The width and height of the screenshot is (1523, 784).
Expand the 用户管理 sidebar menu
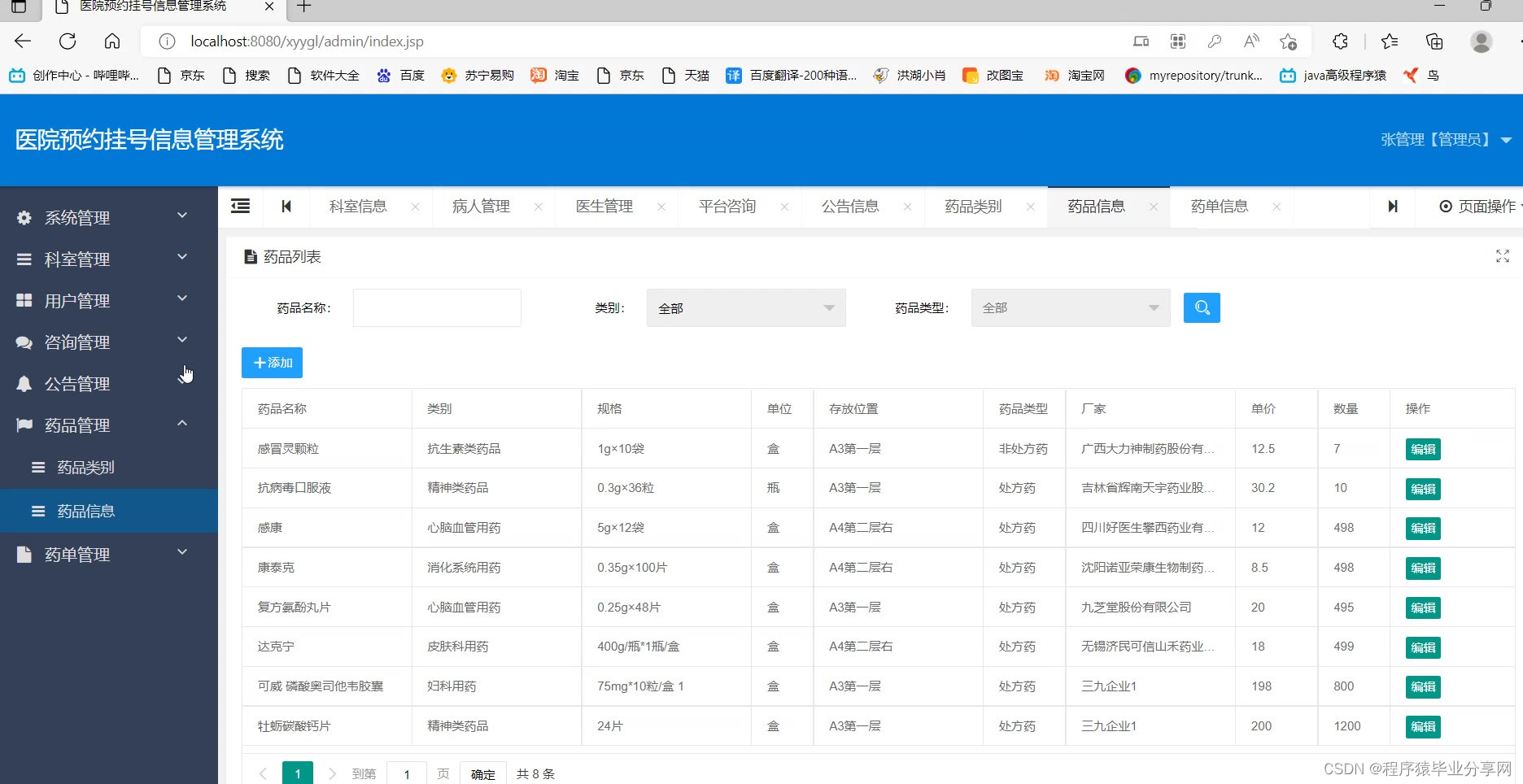(x=109, y=300)
